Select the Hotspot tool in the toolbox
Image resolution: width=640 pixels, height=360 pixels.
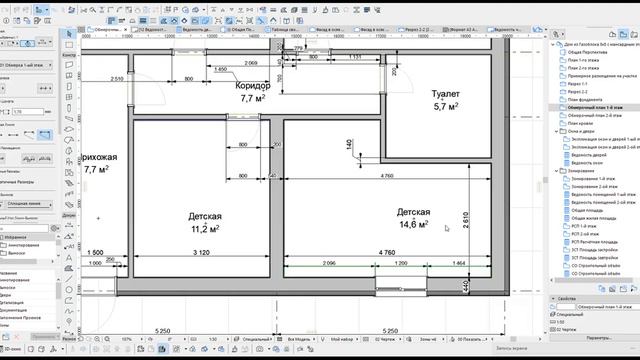69,322
